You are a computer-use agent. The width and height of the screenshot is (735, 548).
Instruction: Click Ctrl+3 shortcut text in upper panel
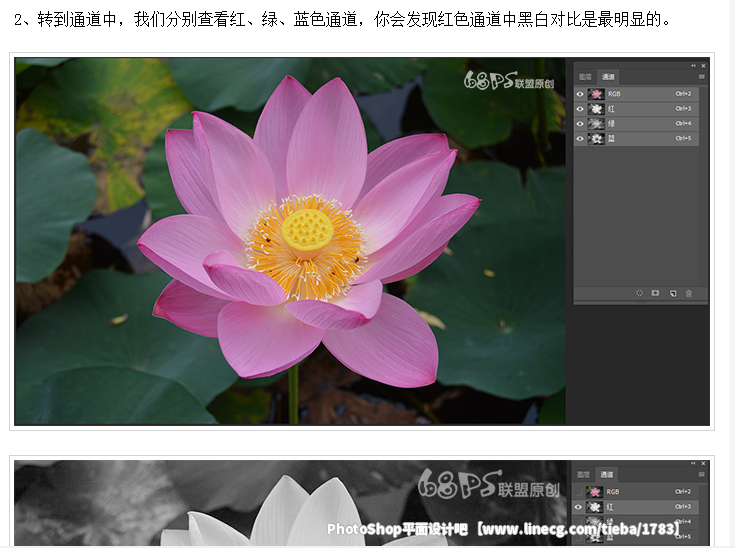pos(683,109)
